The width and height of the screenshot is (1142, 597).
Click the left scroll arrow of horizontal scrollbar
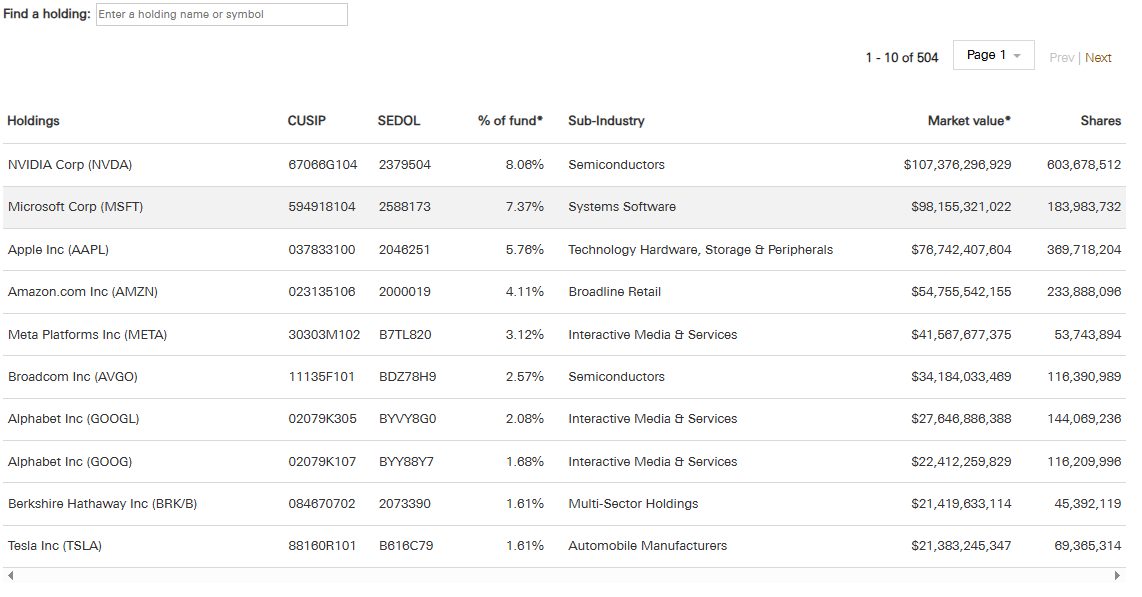point(10,575)
